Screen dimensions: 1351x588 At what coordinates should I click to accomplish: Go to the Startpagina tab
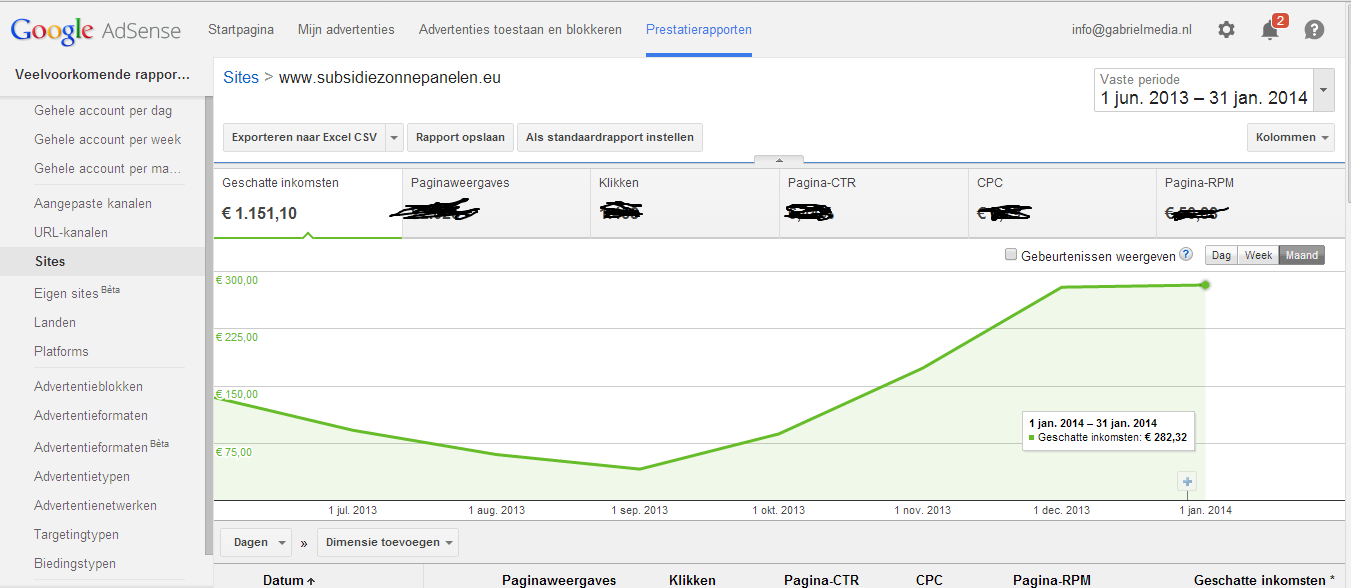(x=241, y=30)
